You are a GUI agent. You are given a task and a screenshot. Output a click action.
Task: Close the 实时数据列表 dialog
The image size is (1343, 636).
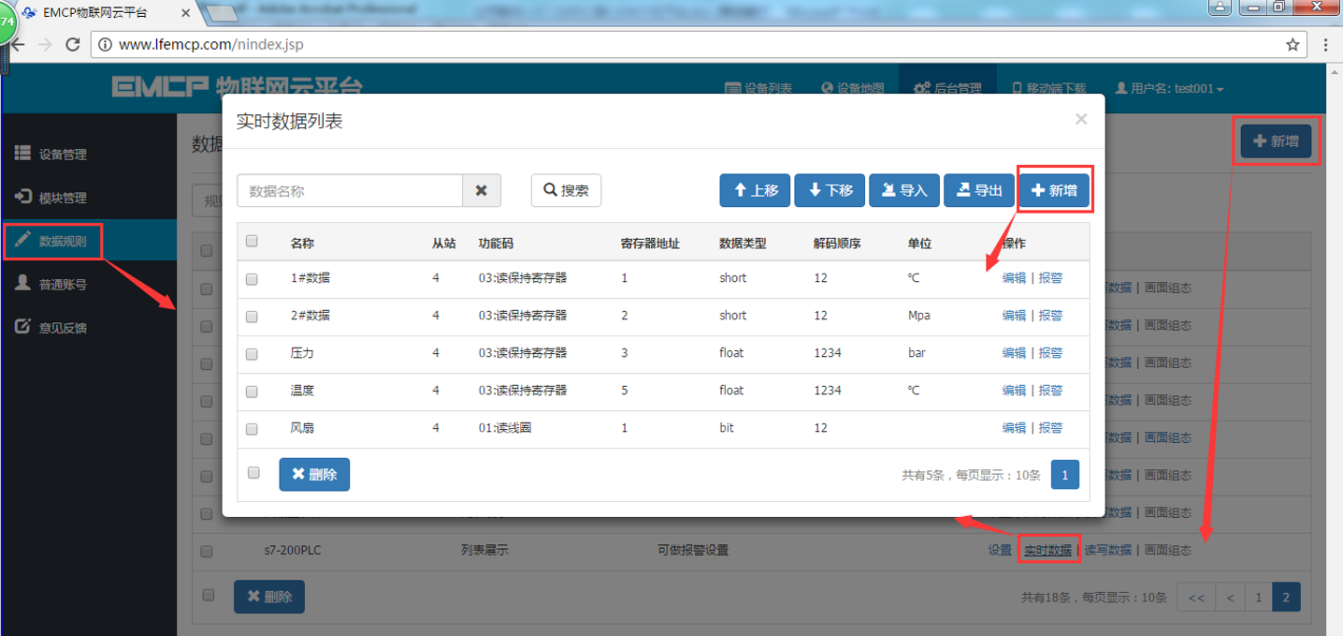(x=1081, y=119)
